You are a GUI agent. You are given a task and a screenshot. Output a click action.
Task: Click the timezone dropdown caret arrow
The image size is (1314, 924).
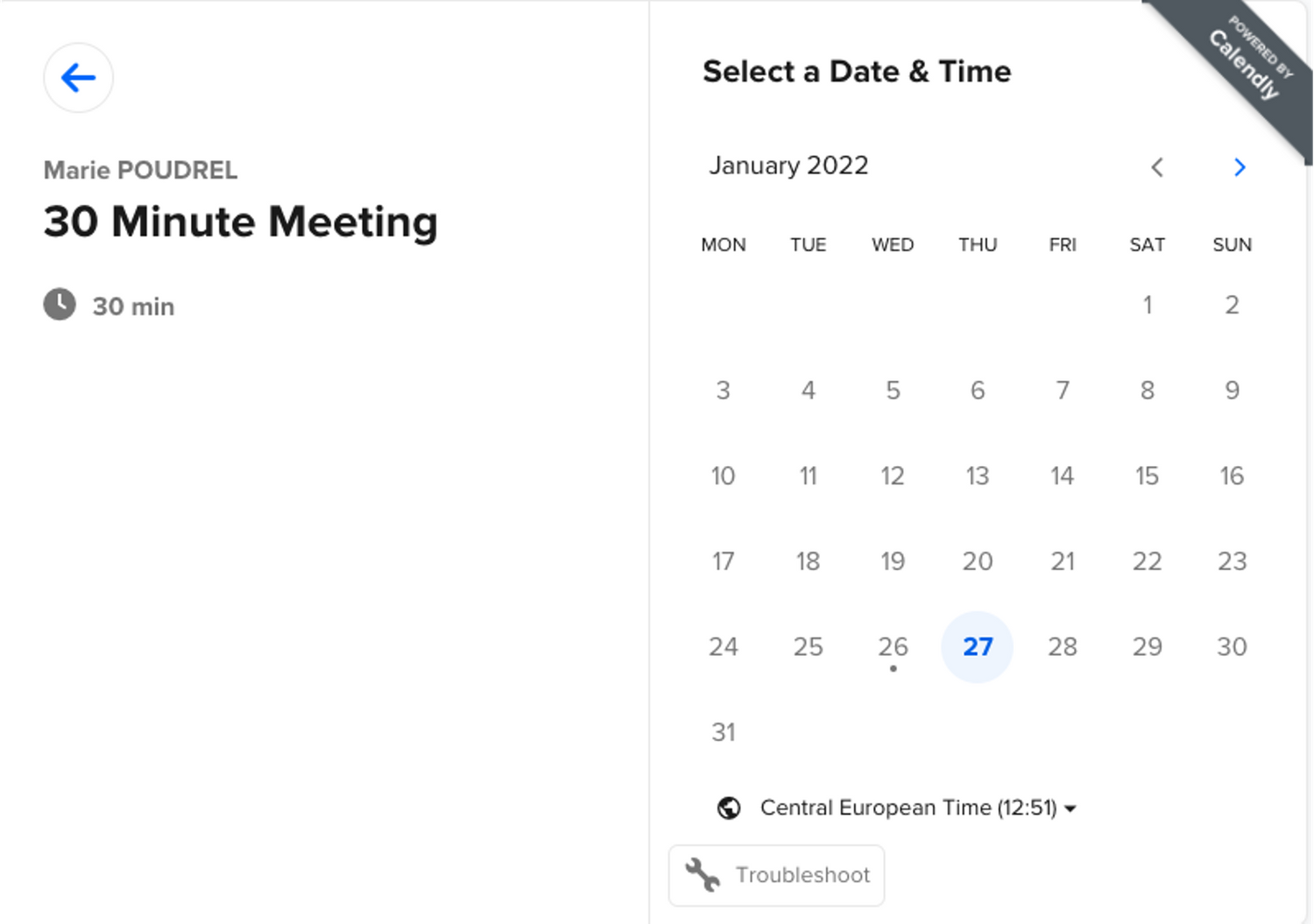click(x=1070, y=809)
